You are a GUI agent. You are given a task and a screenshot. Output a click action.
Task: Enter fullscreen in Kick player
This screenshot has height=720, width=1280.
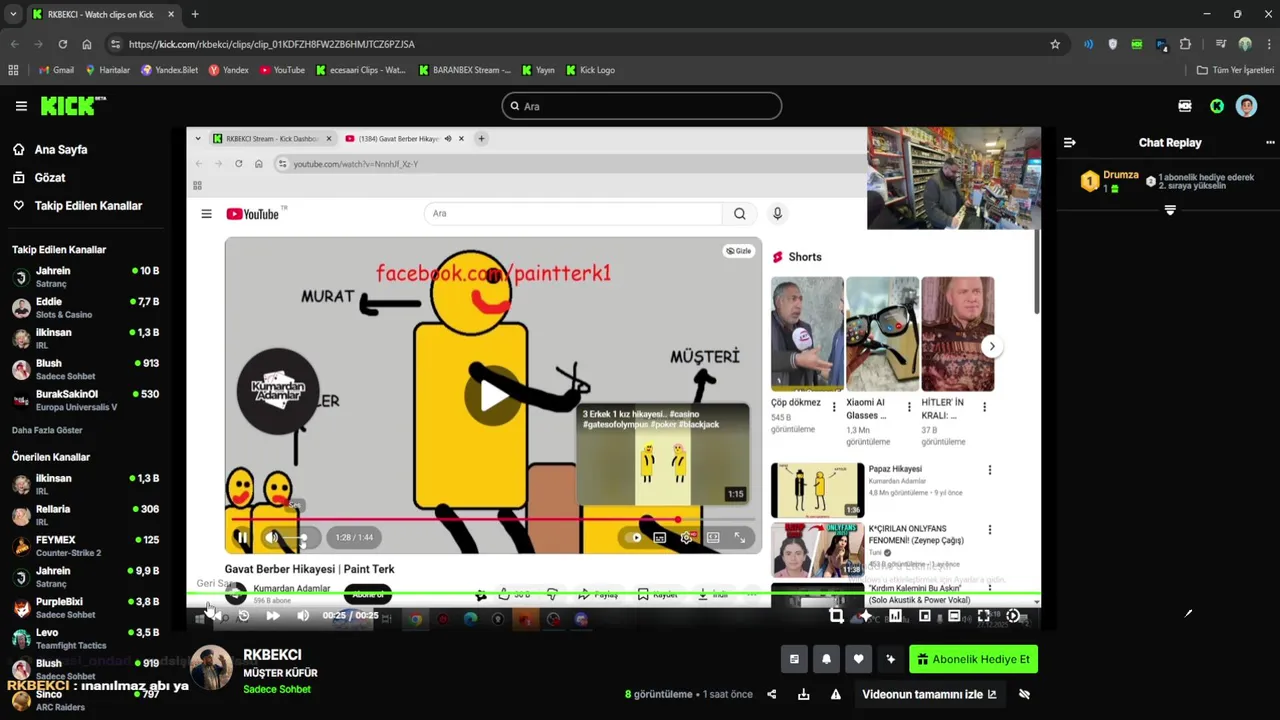click(984, 616)
